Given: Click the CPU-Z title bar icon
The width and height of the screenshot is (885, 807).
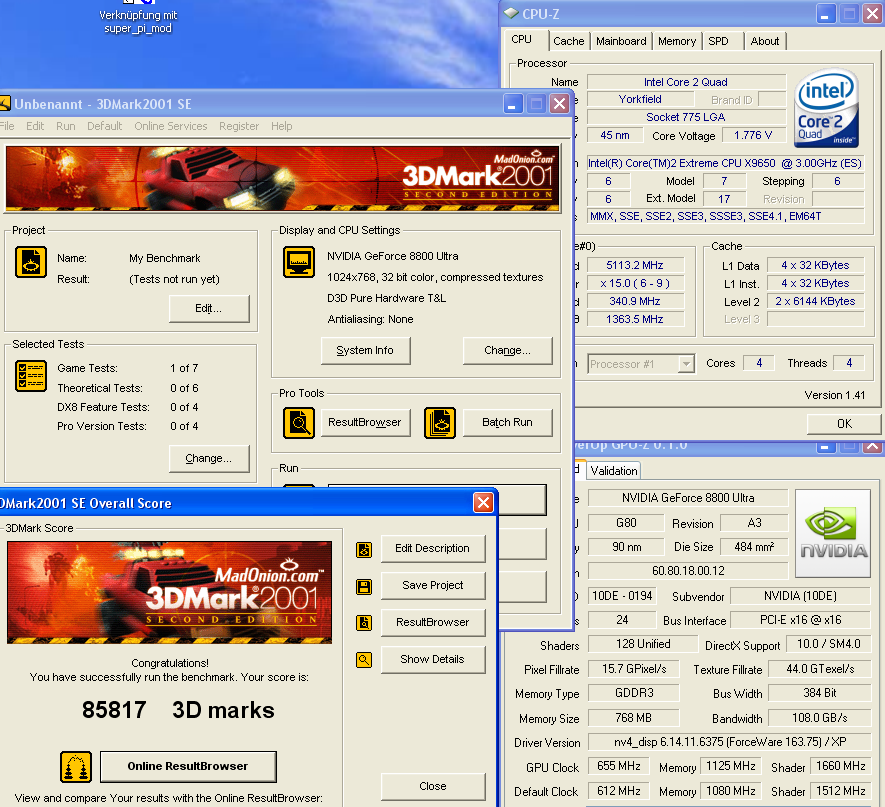Looking at the screenshot, I should [x=511, y=14].
